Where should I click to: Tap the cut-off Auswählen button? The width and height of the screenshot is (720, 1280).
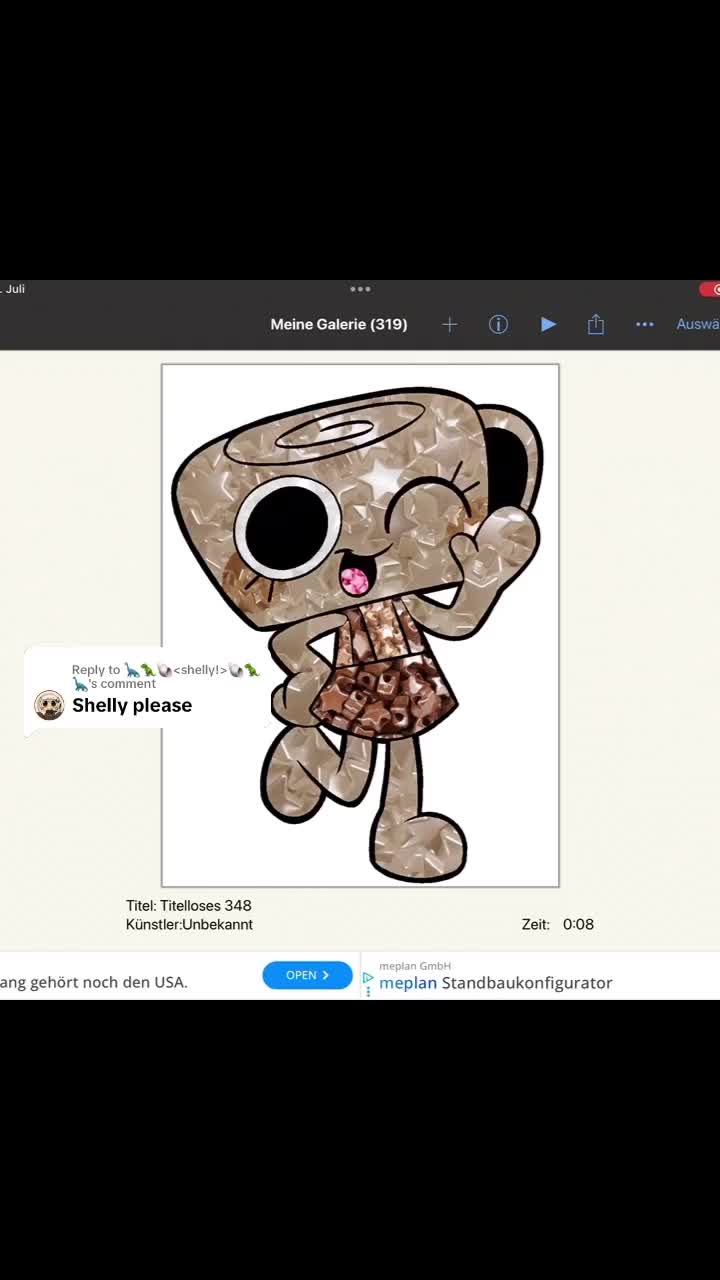coord(698,324)
